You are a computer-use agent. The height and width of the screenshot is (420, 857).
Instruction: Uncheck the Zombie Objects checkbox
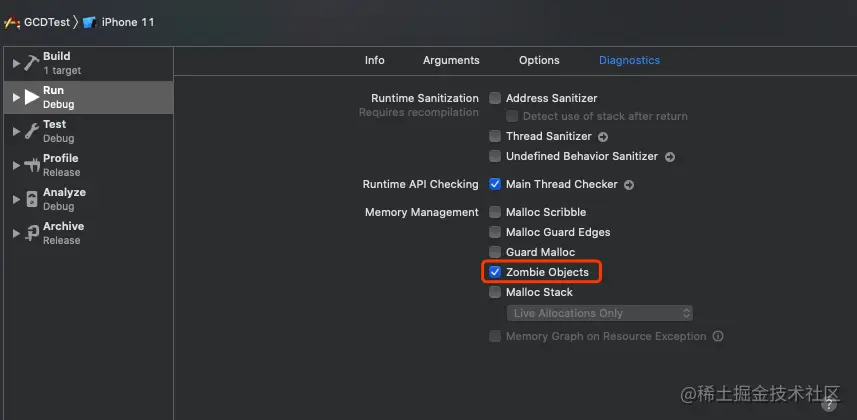tap(495, 272)
